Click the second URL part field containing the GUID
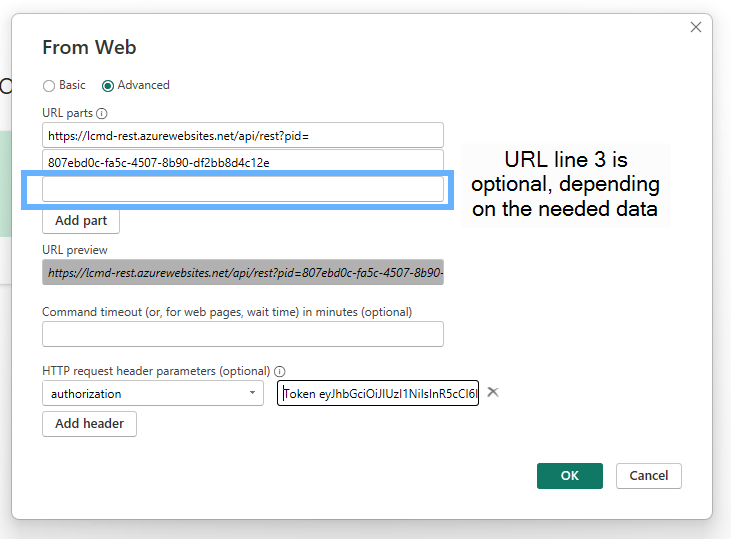The height and width of the screenshot is (539, 731). pos(243,162)
